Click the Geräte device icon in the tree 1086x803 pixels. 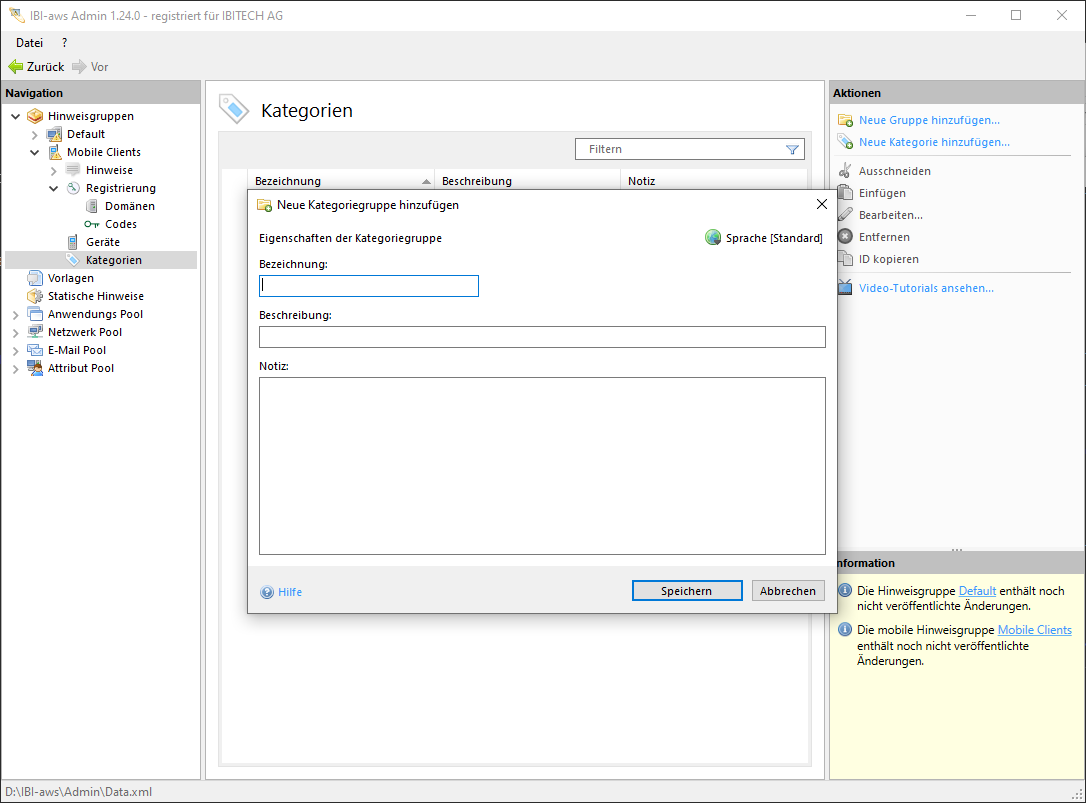(x=73, y=242)
